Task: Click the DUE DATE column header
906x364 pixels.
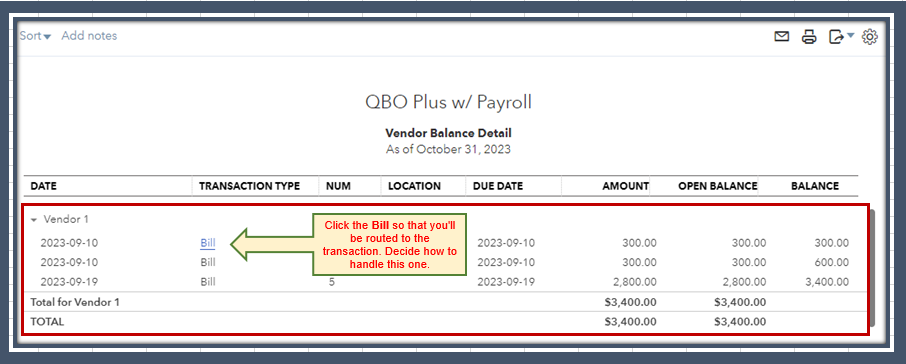Action: point(497,186)
